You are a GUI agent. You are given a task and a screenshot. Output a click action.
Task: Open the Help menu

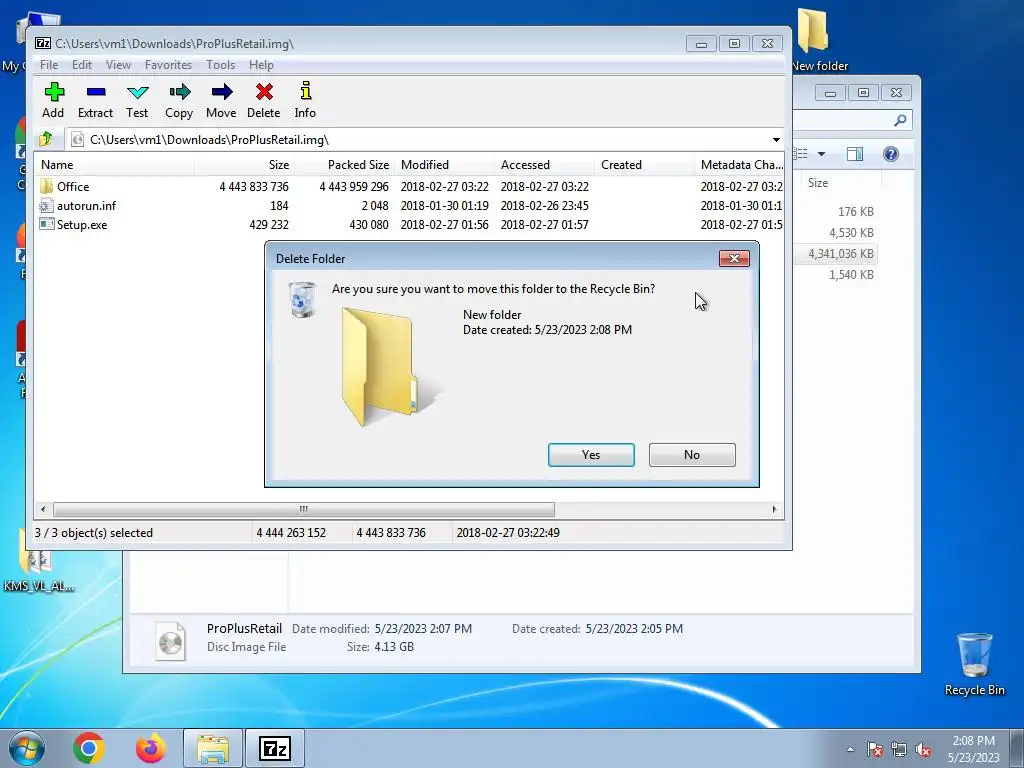click(x=261, y=65)
